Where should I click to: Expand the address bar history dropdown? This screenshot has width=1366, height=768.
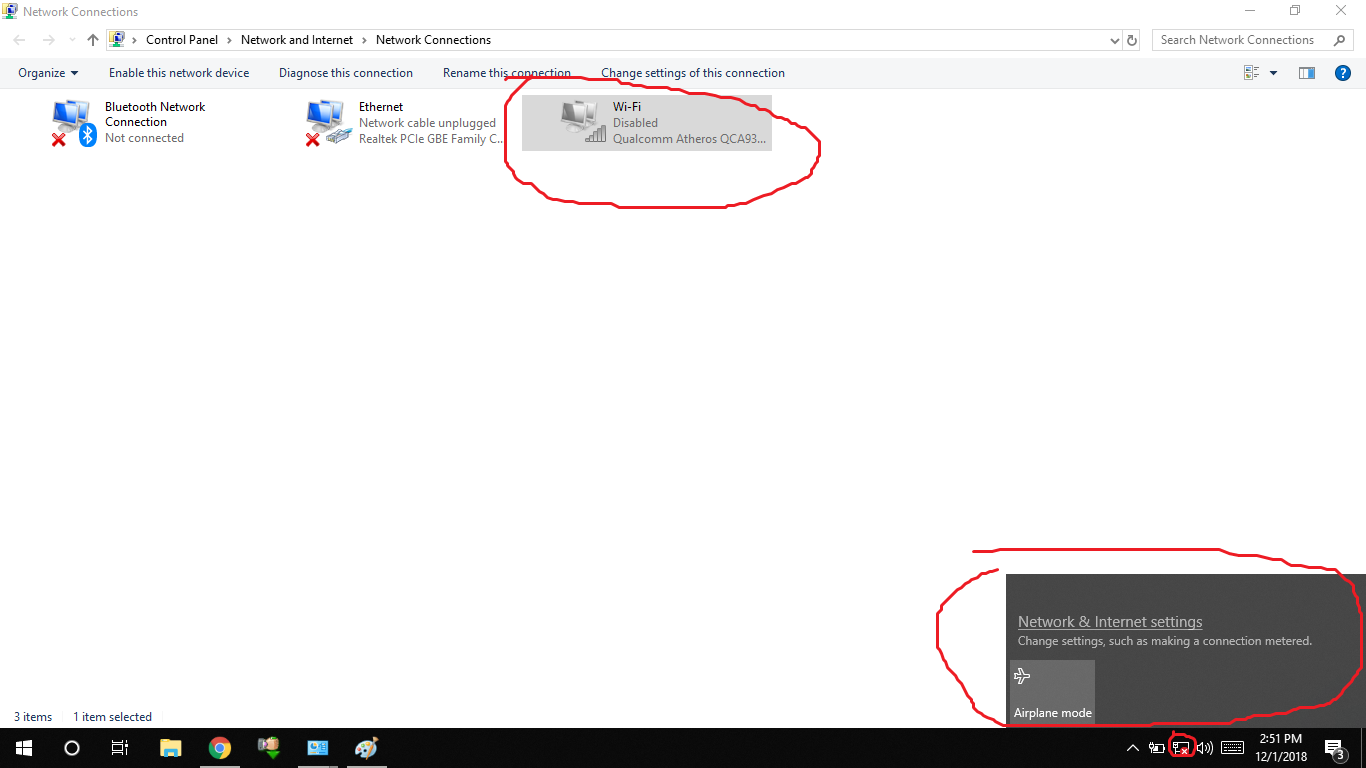(x=1115, y=40)
